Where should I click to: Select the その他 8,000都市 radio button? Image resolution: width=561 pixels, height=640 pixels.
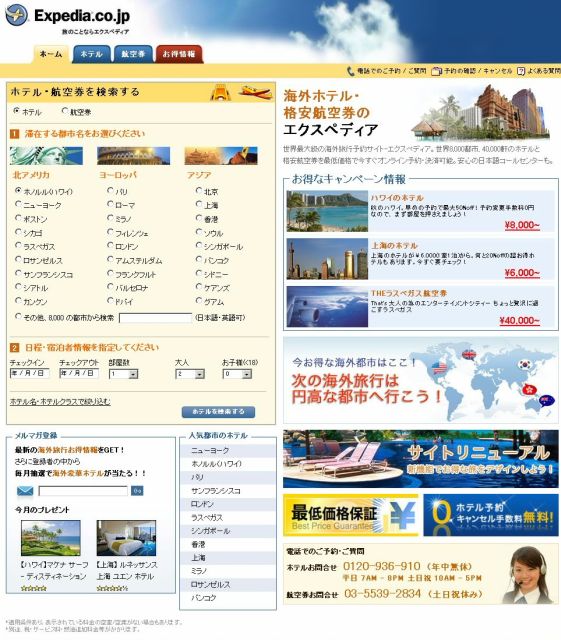tap(18, 316)
